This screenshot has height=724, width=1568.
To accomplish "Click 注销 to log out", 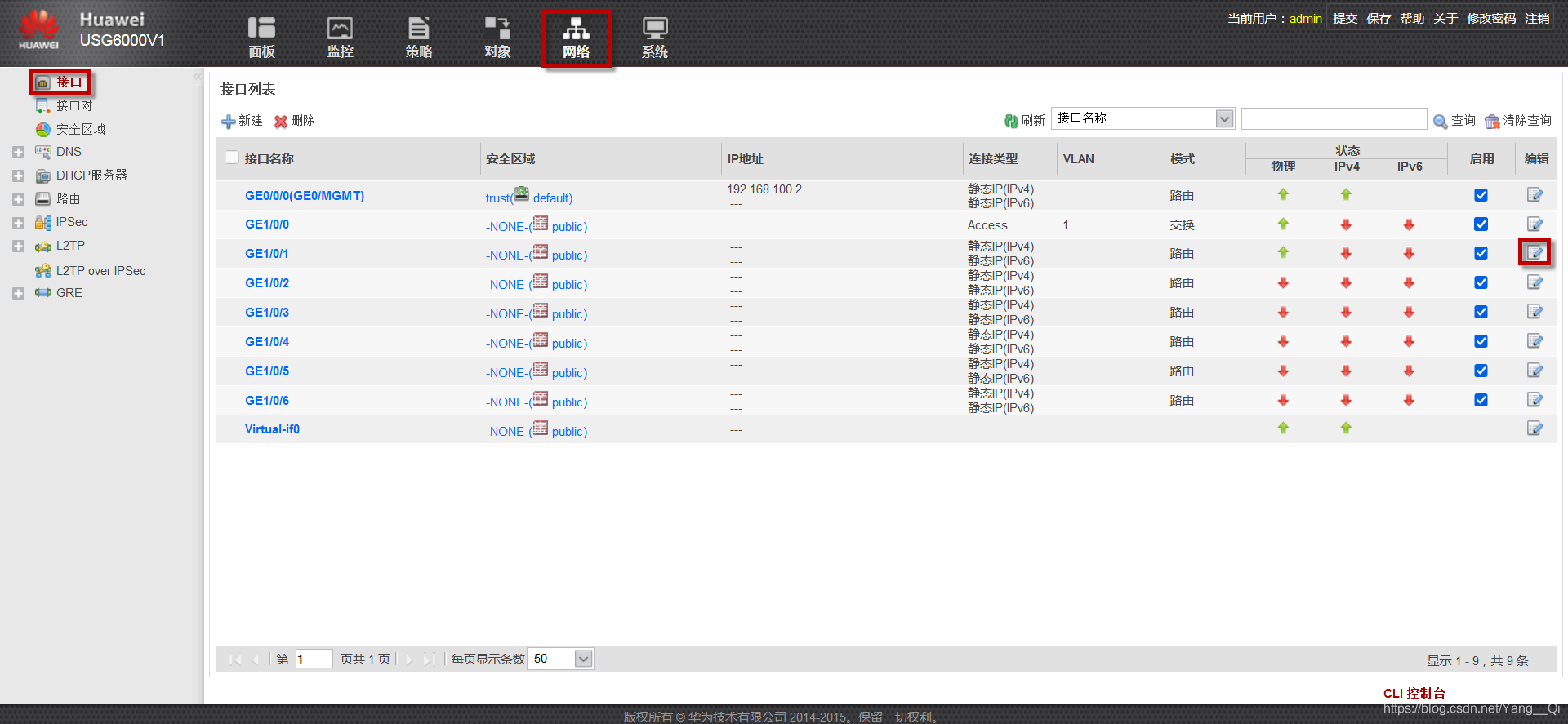I will coord(1537,18).
